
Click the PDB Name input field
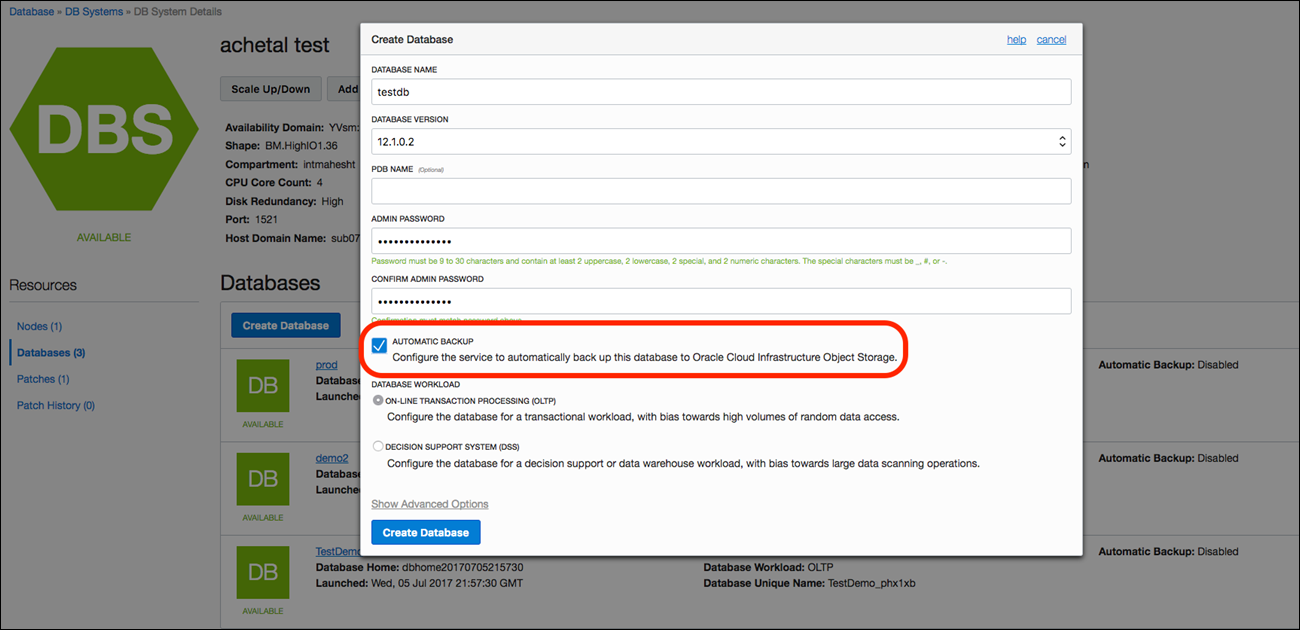pyautogui.click(x=721, y=191)
